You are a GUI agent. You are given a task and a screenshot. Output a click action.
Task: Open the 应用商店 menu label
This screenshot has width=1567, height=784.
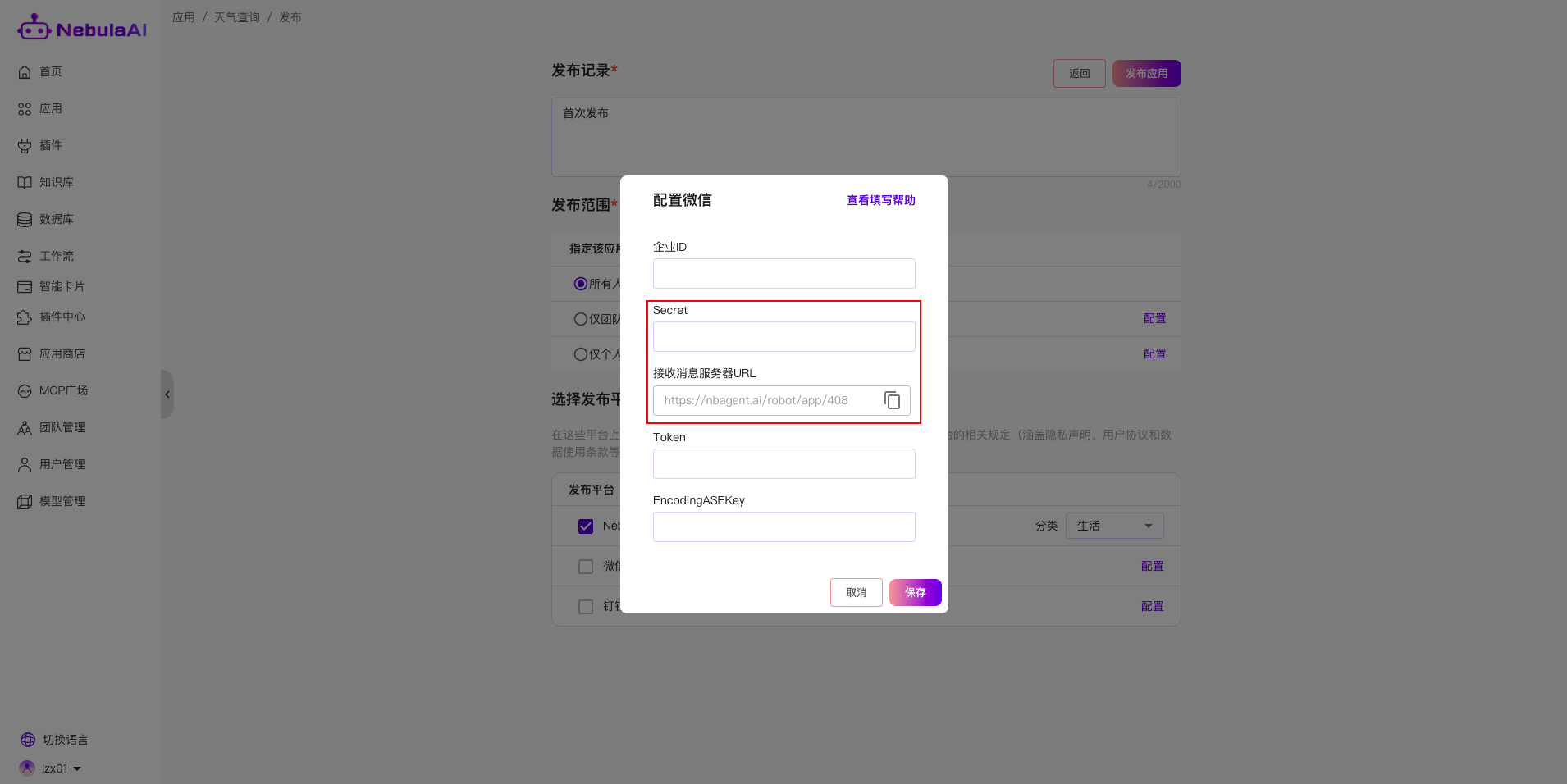tap(62, 353)
